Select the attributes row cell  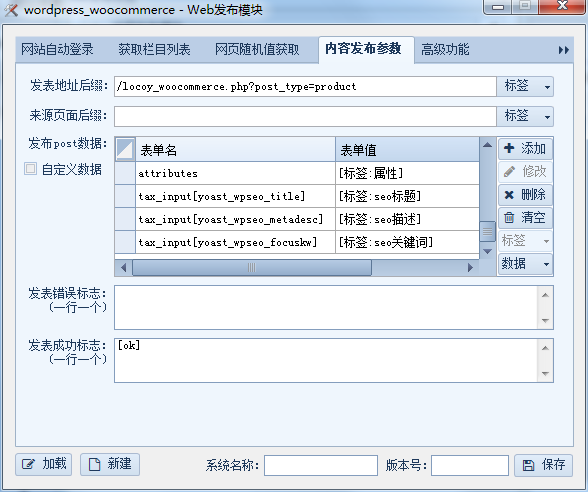pyautogui.click(x=236, y=173)
